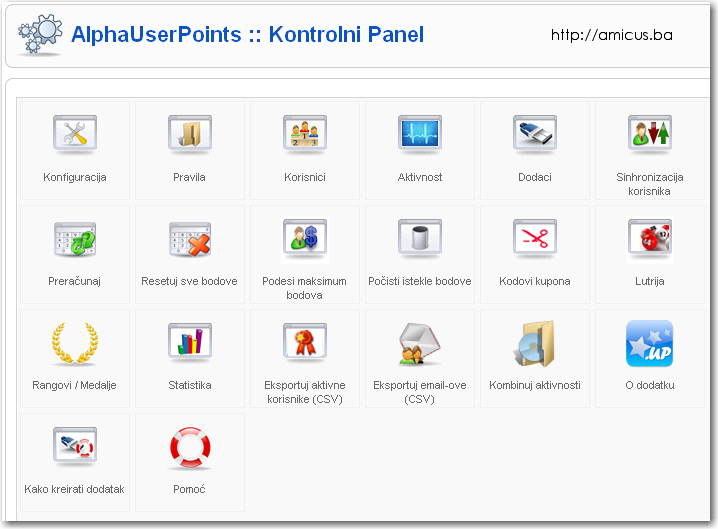Open the Pravila folder icon
Screen dimensions: 718x529
coord(190,133)
